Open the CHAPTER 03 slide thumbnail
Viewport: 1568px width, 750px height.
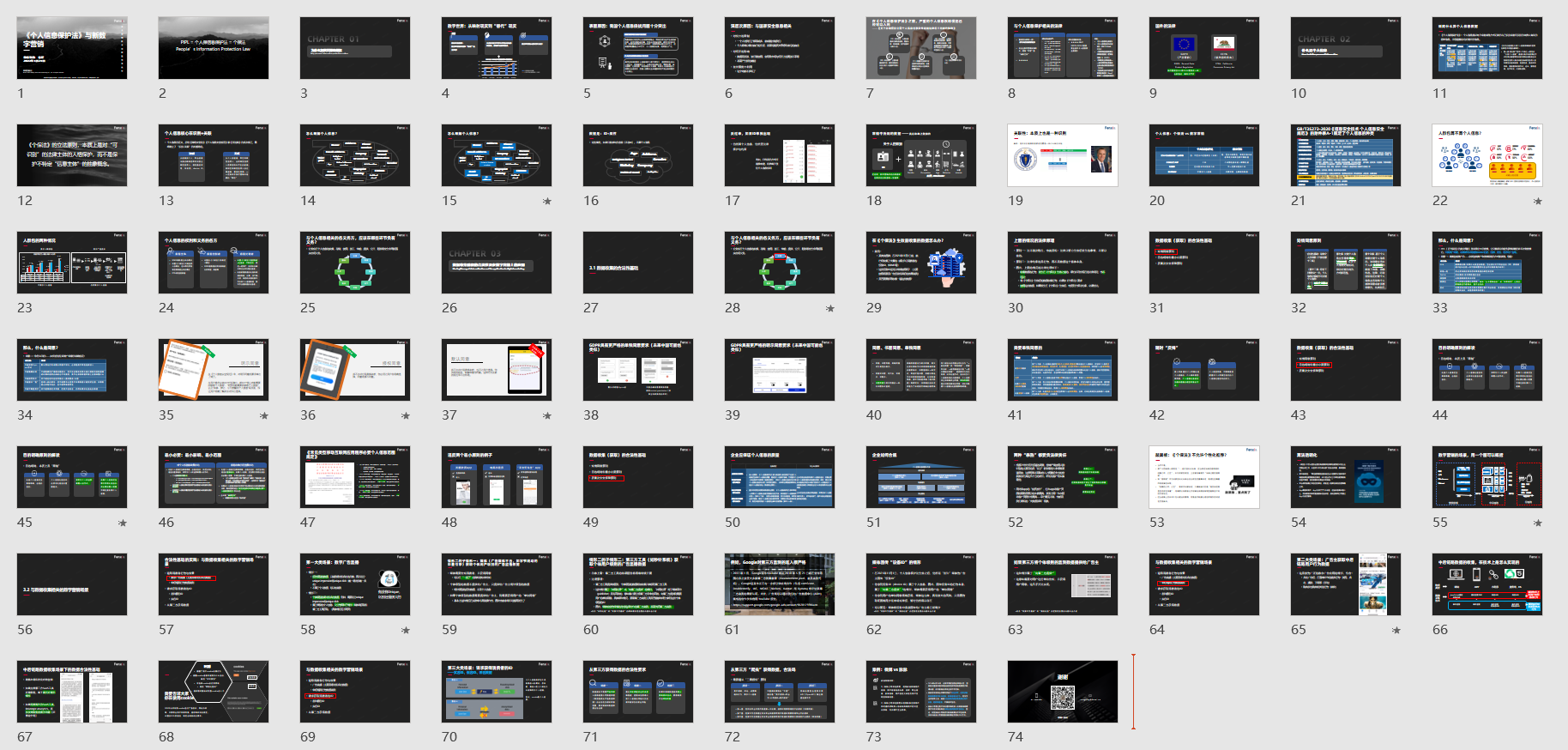click(497, 263)
